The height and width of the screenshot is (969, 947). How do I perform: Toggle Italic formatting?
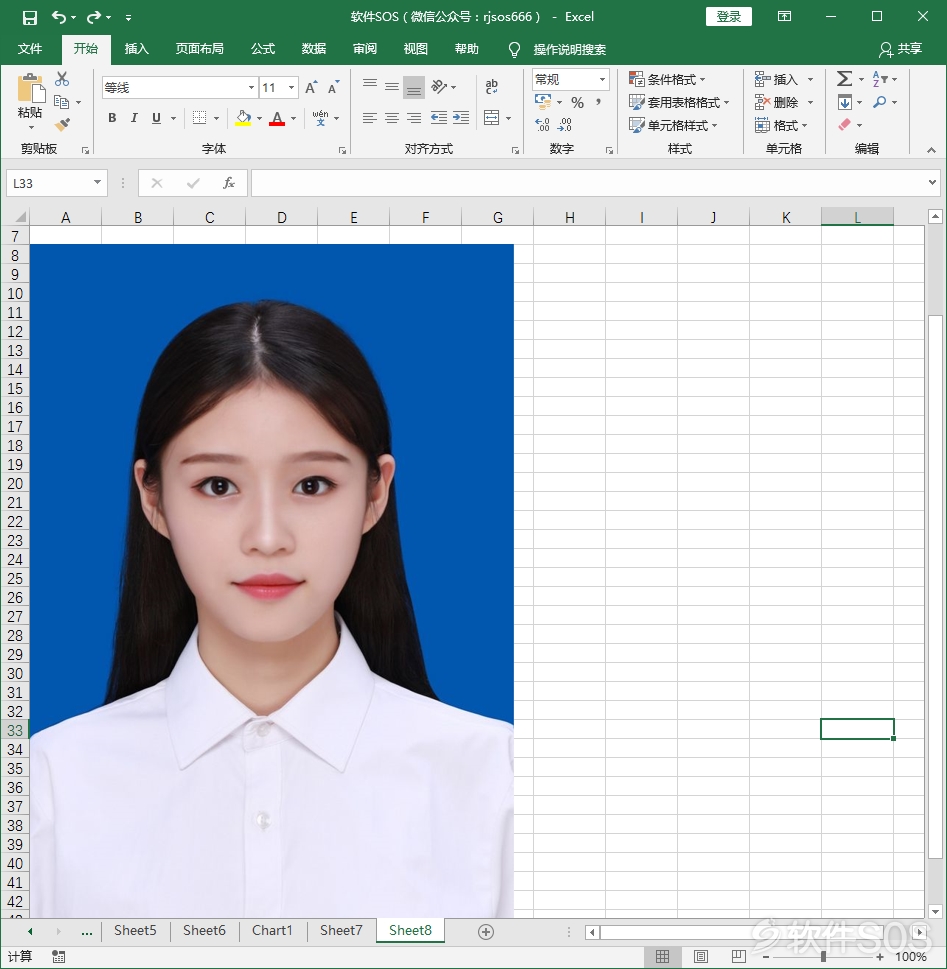(134, 117)
